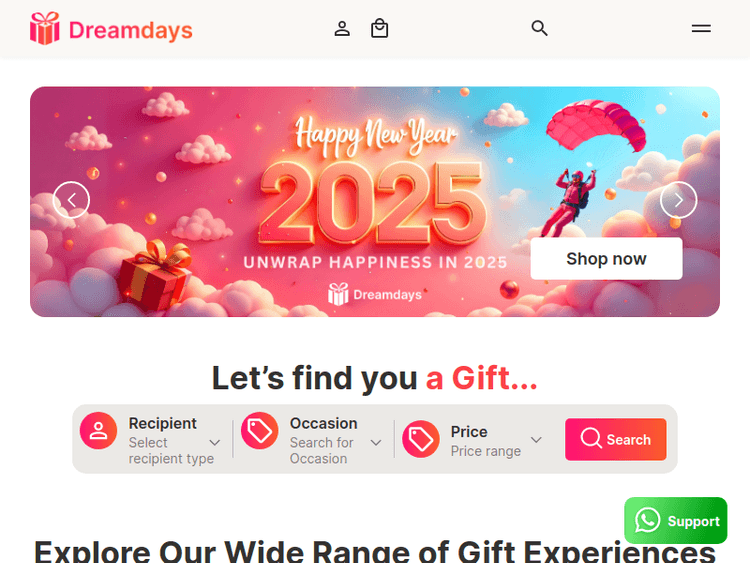Expand the Price range dropdown chevron
750x563 pixels.
pyautogui.click(x=536, y=439)
